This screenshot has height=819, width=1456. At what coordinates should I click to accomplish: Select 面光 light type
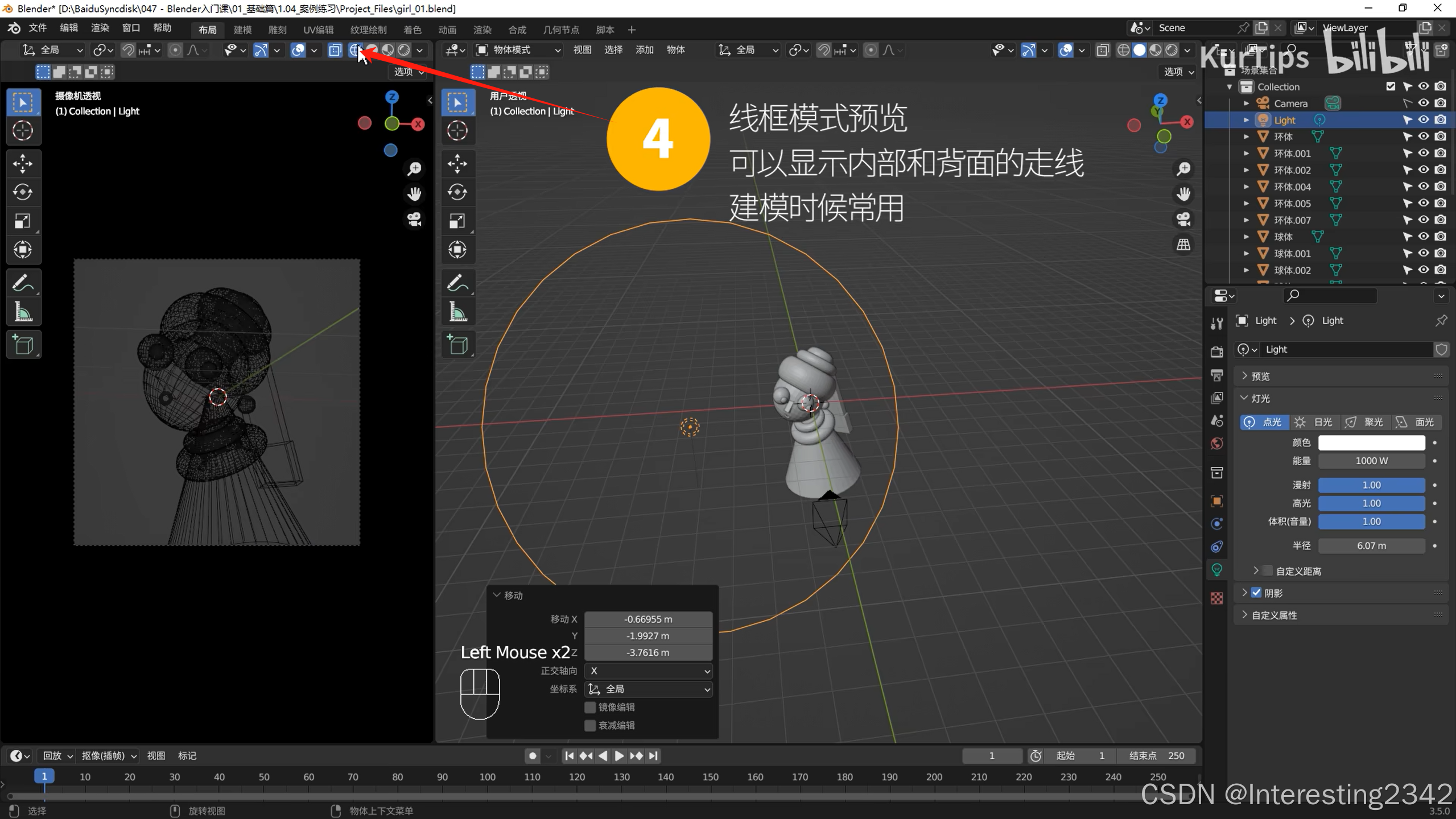point(1417,422)
